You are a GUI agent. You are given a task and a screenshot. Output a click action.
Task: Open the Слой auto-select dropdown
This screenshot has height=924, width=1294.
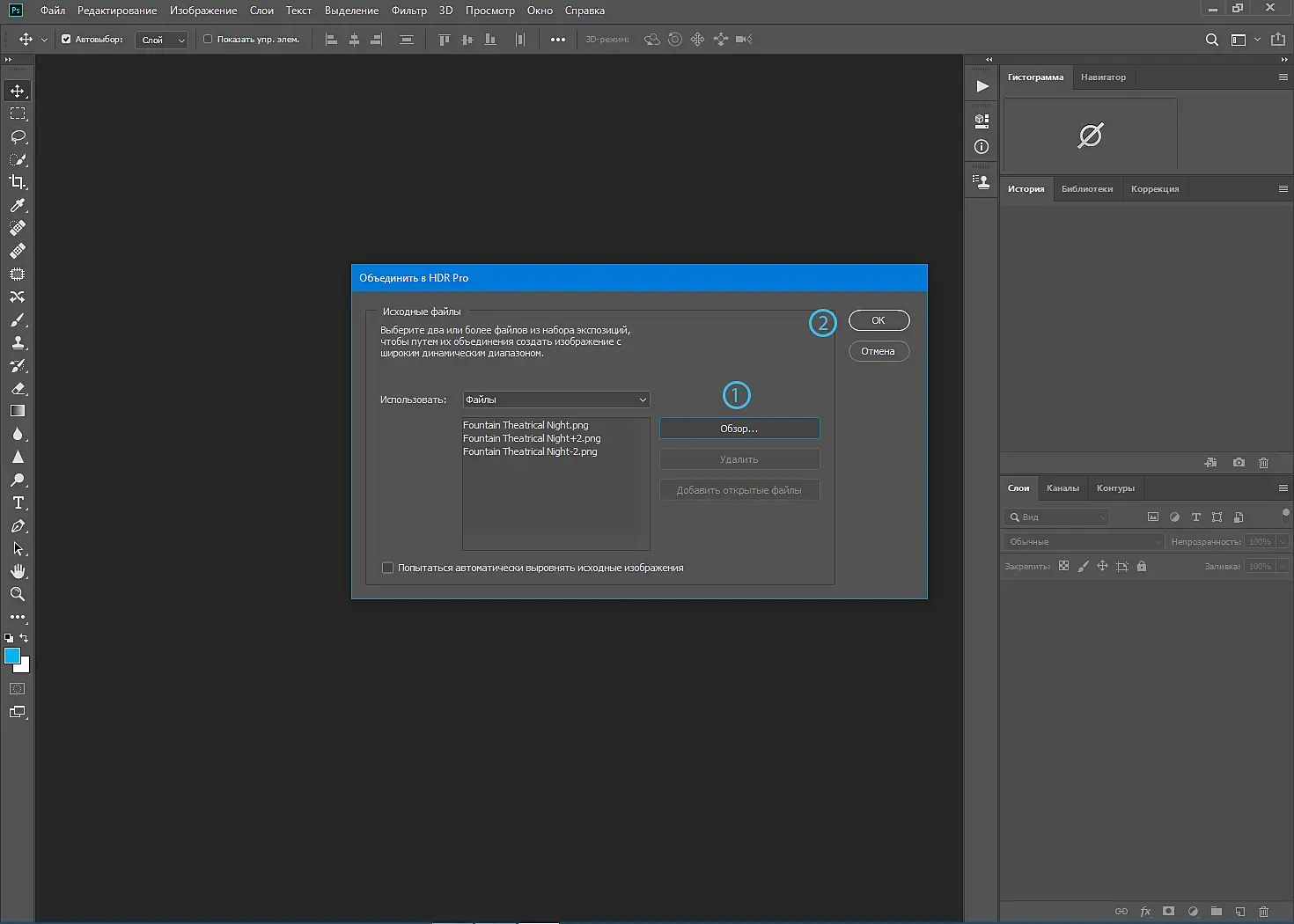point(162,40)
